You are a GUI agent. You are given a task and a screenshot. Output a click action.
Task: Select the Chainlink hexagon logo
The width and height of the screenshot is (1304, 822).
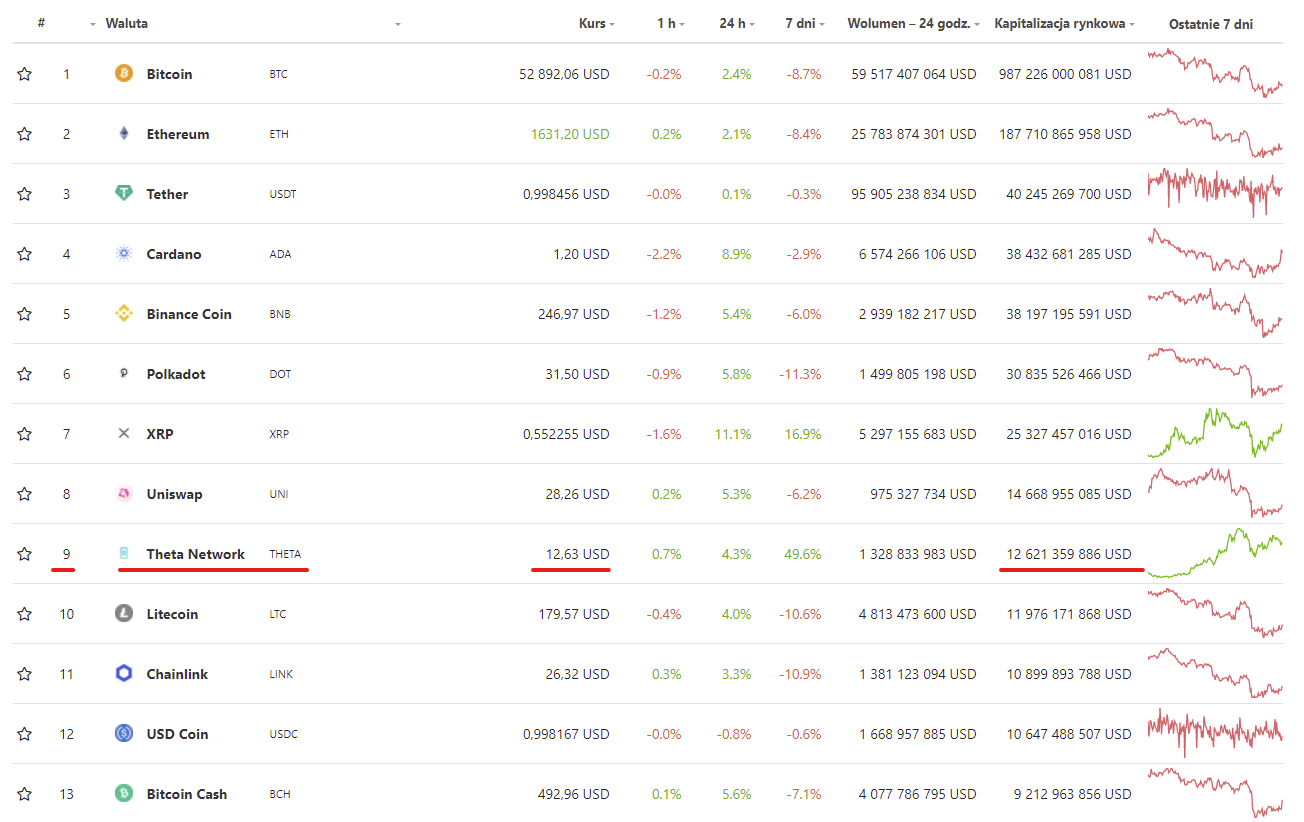click(124, 674)
